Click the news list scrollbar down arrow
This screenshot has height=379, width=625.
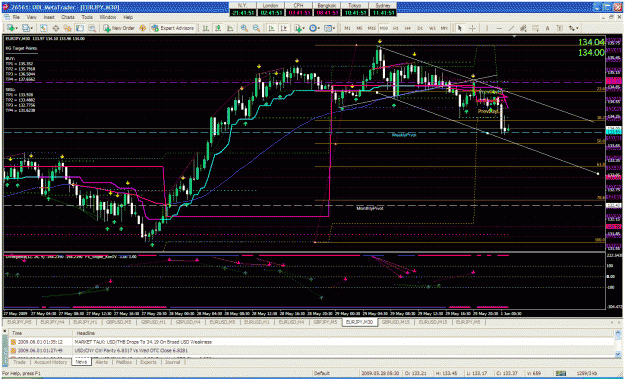coord(618,355)
